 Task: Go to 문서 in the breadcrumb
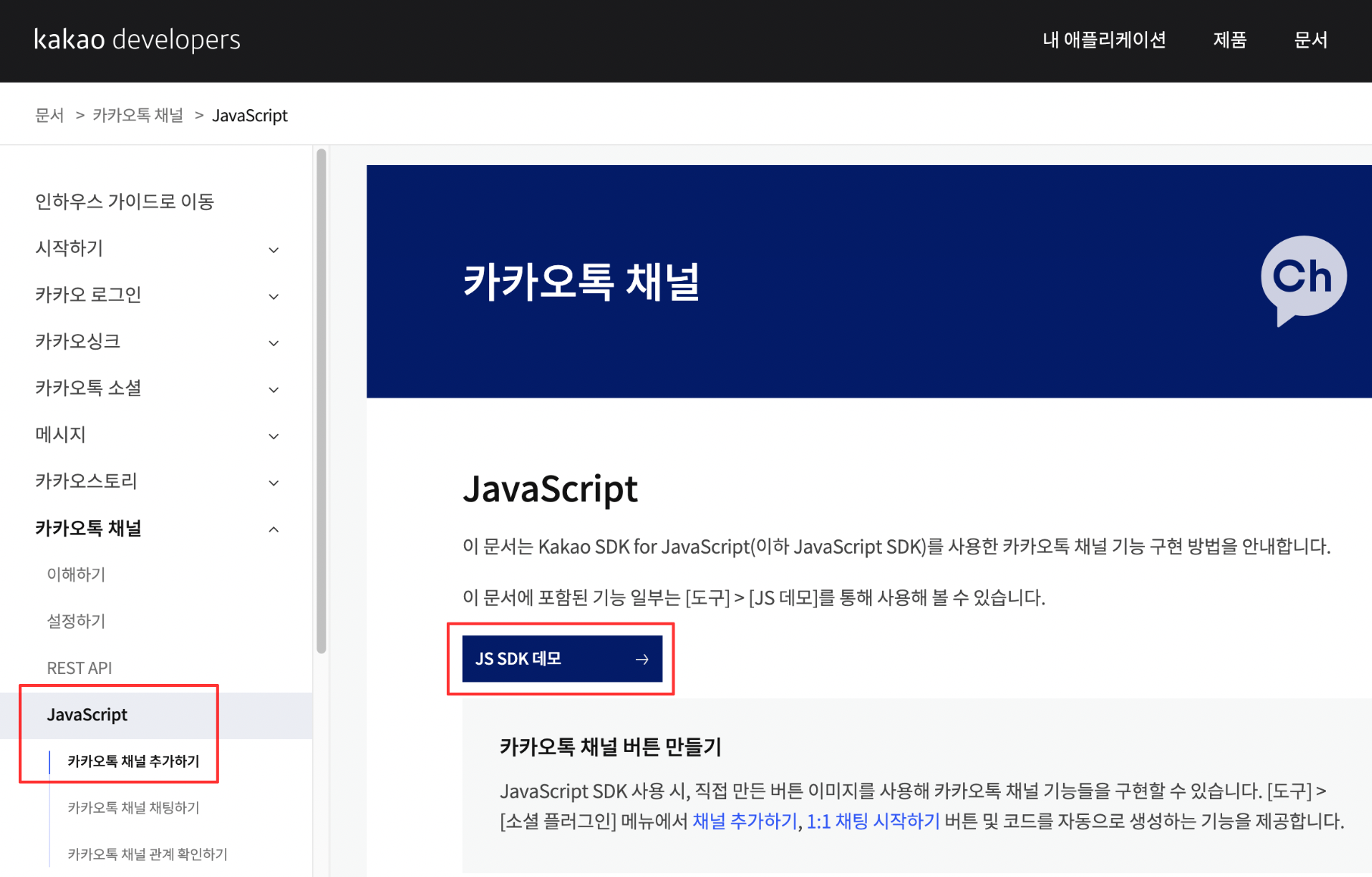tap(49, 115)
